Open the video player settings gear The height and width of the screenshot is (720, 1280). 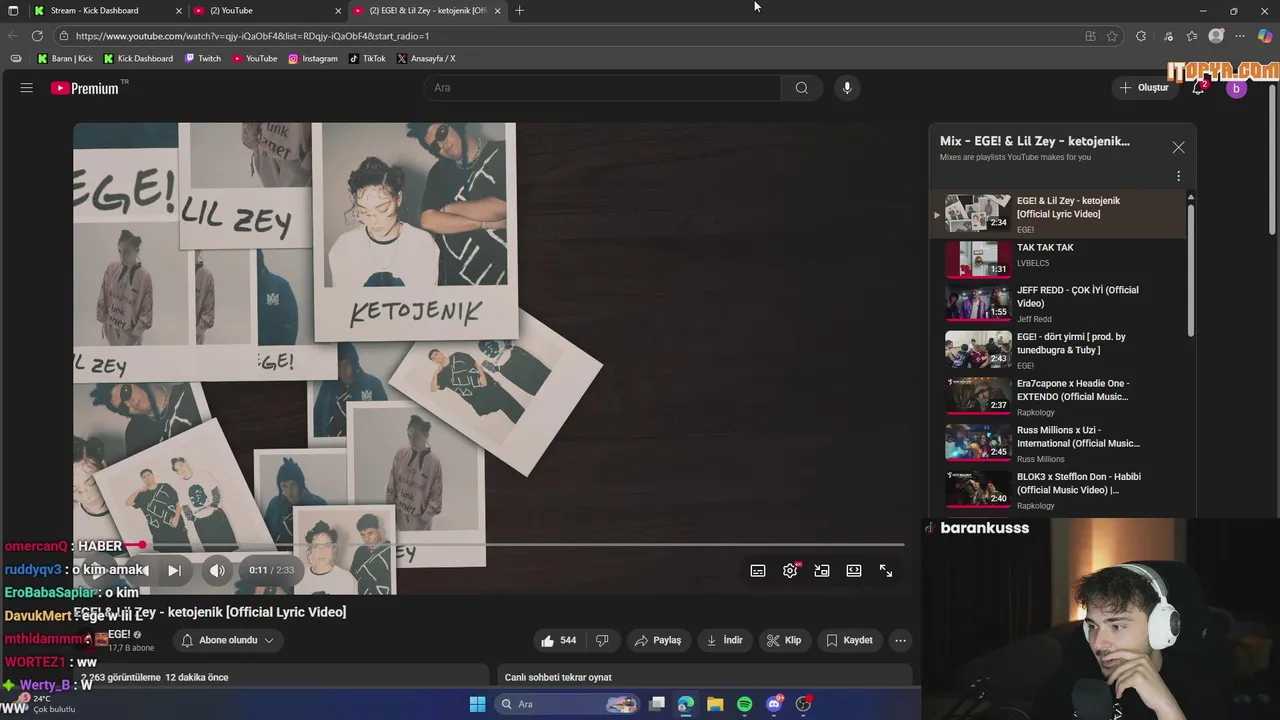tap(790, 570)
